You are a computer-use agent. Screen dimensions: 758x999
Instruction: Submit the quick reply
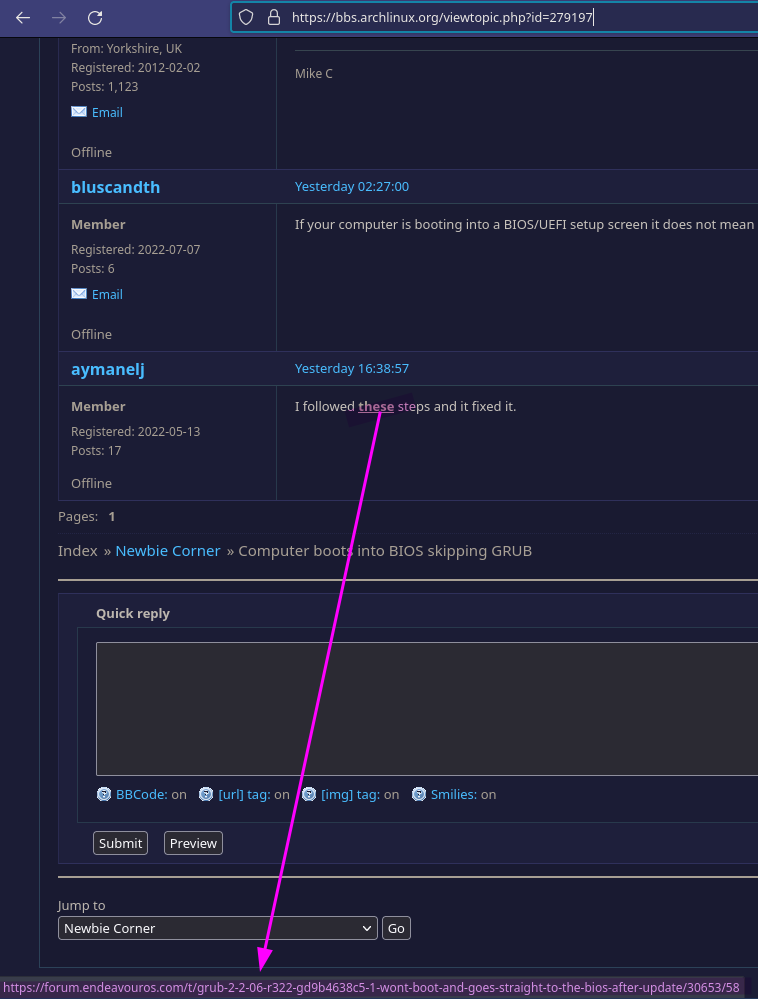click(120, 843)
